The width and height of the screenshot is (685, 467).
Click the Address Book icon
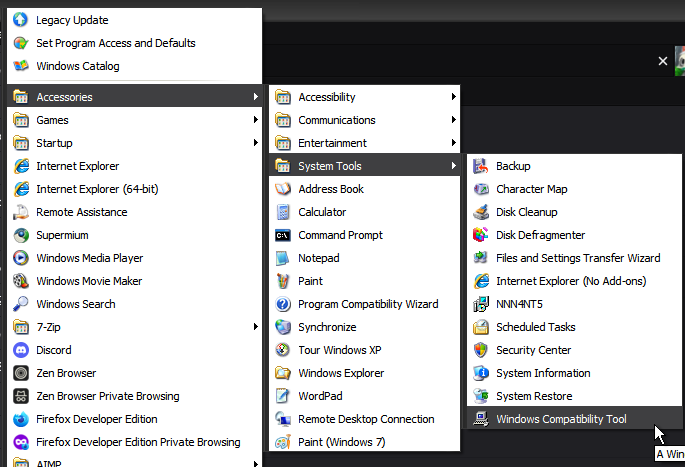[x=283, y=189]
